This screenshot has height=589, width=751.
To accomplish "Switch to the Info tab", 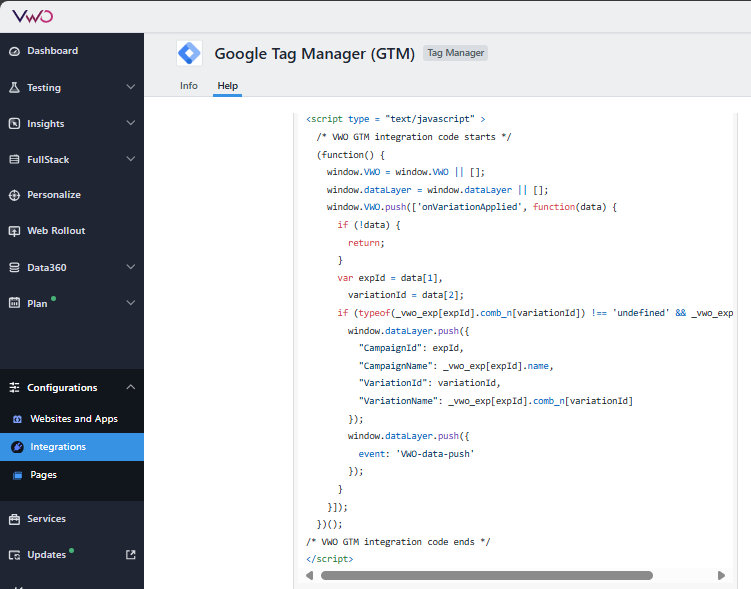I will (x=189, y=86).
